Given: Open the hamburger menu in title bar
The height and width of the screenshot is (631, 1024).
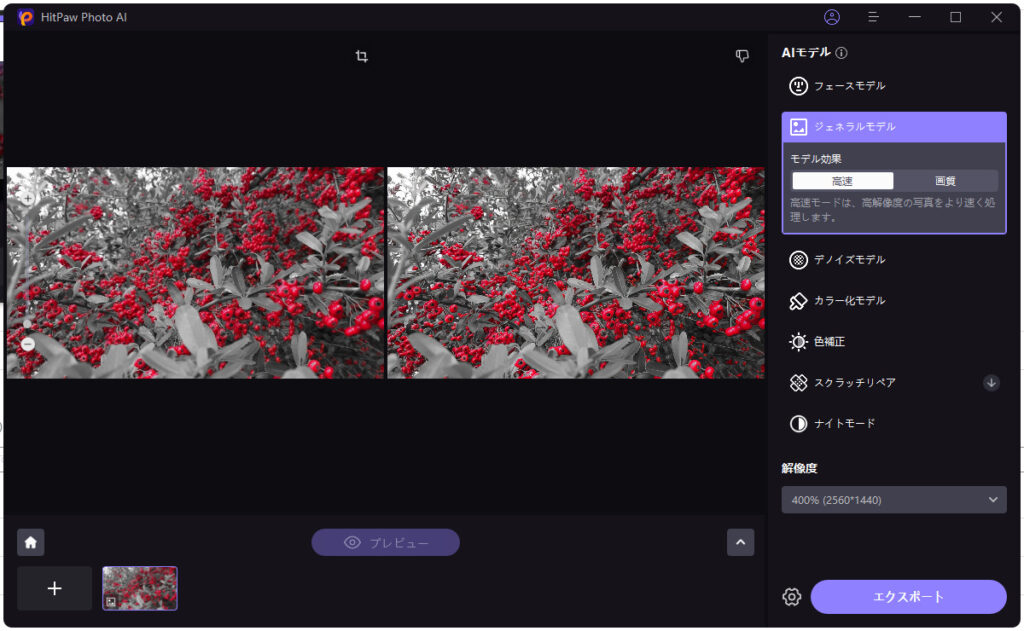Looking at the screenshot, I should pos(873,17).
